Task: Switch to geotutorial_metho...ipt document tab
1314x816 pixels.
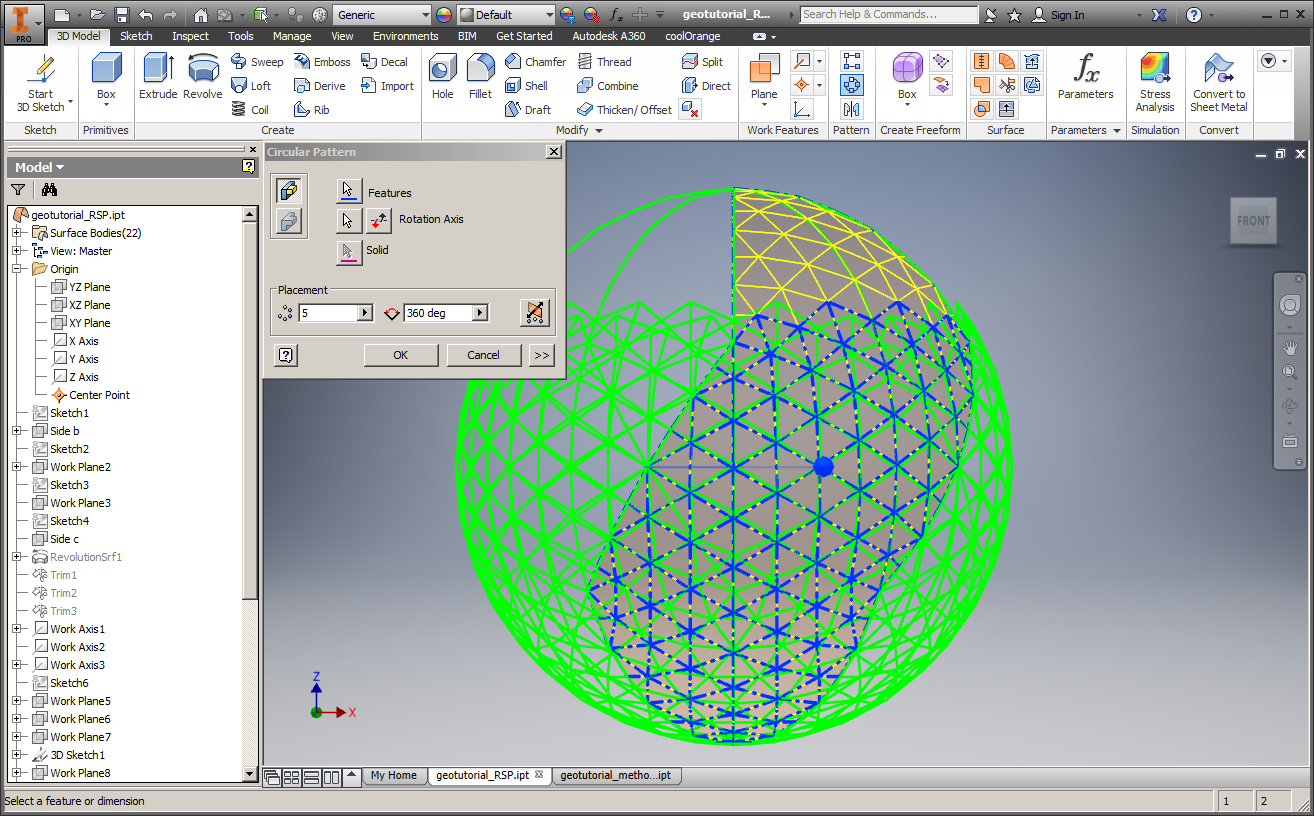Action: pyautogui.click(x=615, y=775)
